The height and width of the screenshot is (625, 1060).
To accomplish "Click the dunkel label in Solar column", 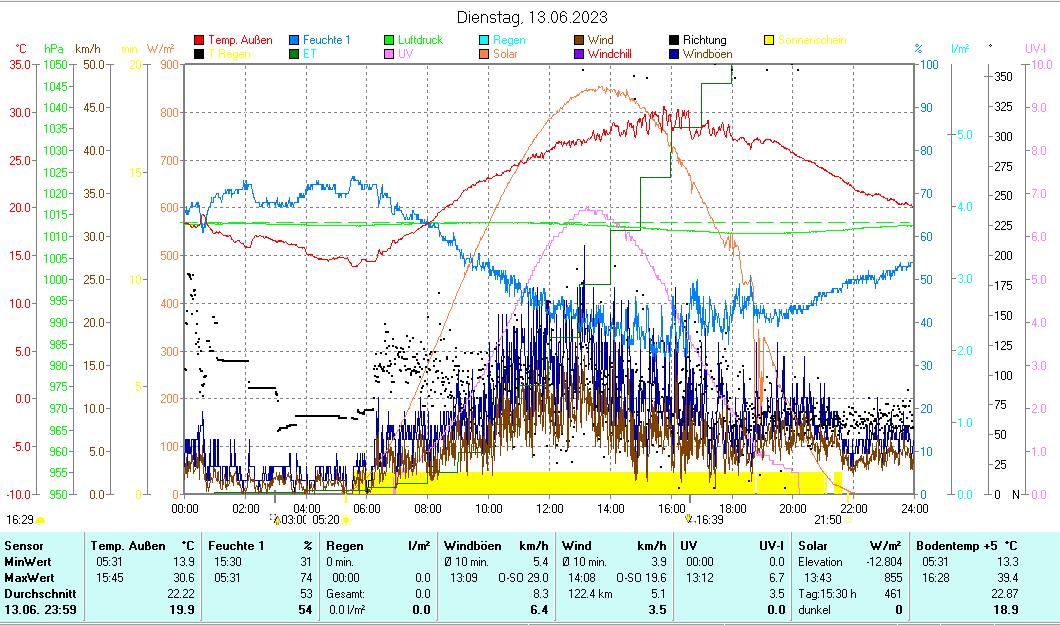I will click(x=815, y=609).
